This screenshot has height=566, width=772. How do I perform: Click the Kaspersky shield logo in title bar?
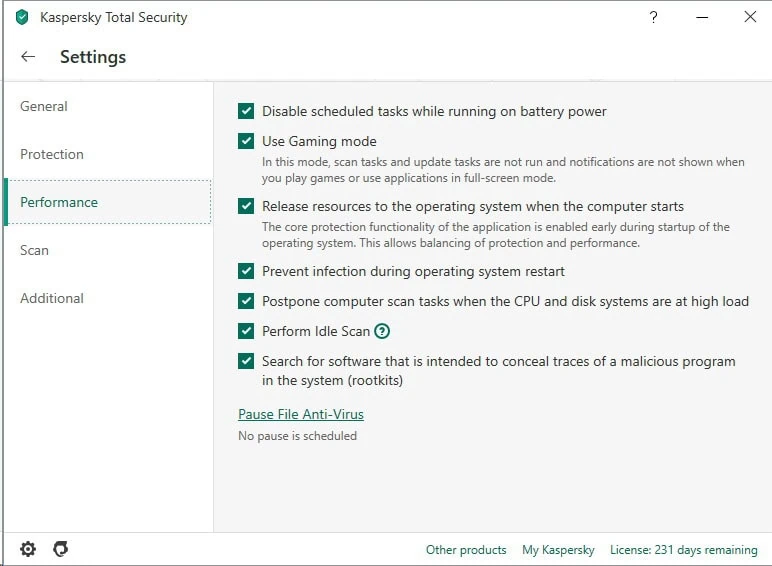coord(22,17)
